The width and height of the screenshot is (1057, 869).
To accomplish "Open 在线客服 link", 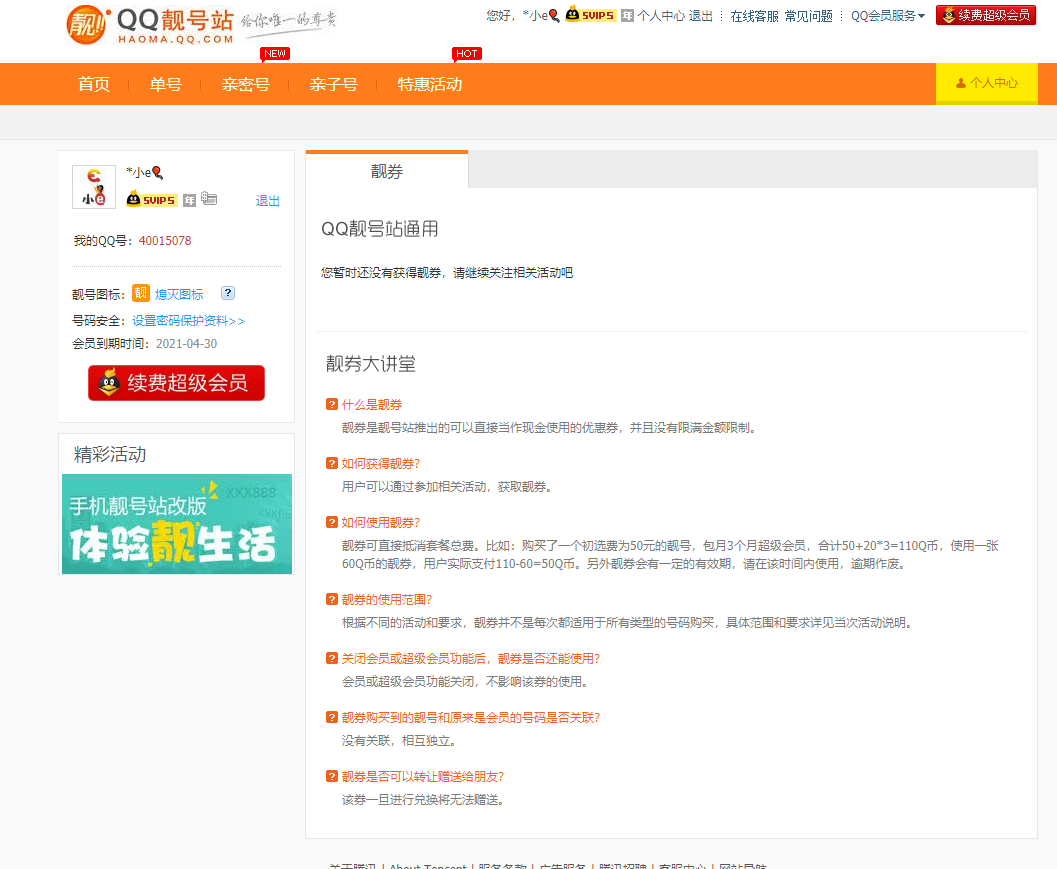I will coord(754,16).
